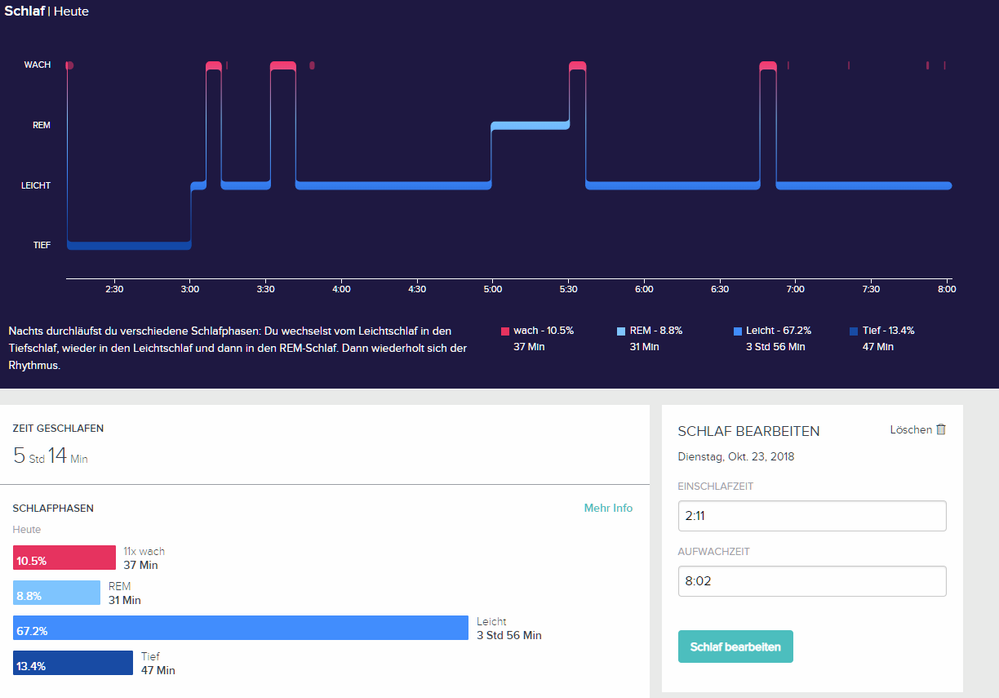Image resolution: width=999 pixels, height=698 pixels.
Task: Click the REM segment in the sleep chart
Action: pos(530,125)
